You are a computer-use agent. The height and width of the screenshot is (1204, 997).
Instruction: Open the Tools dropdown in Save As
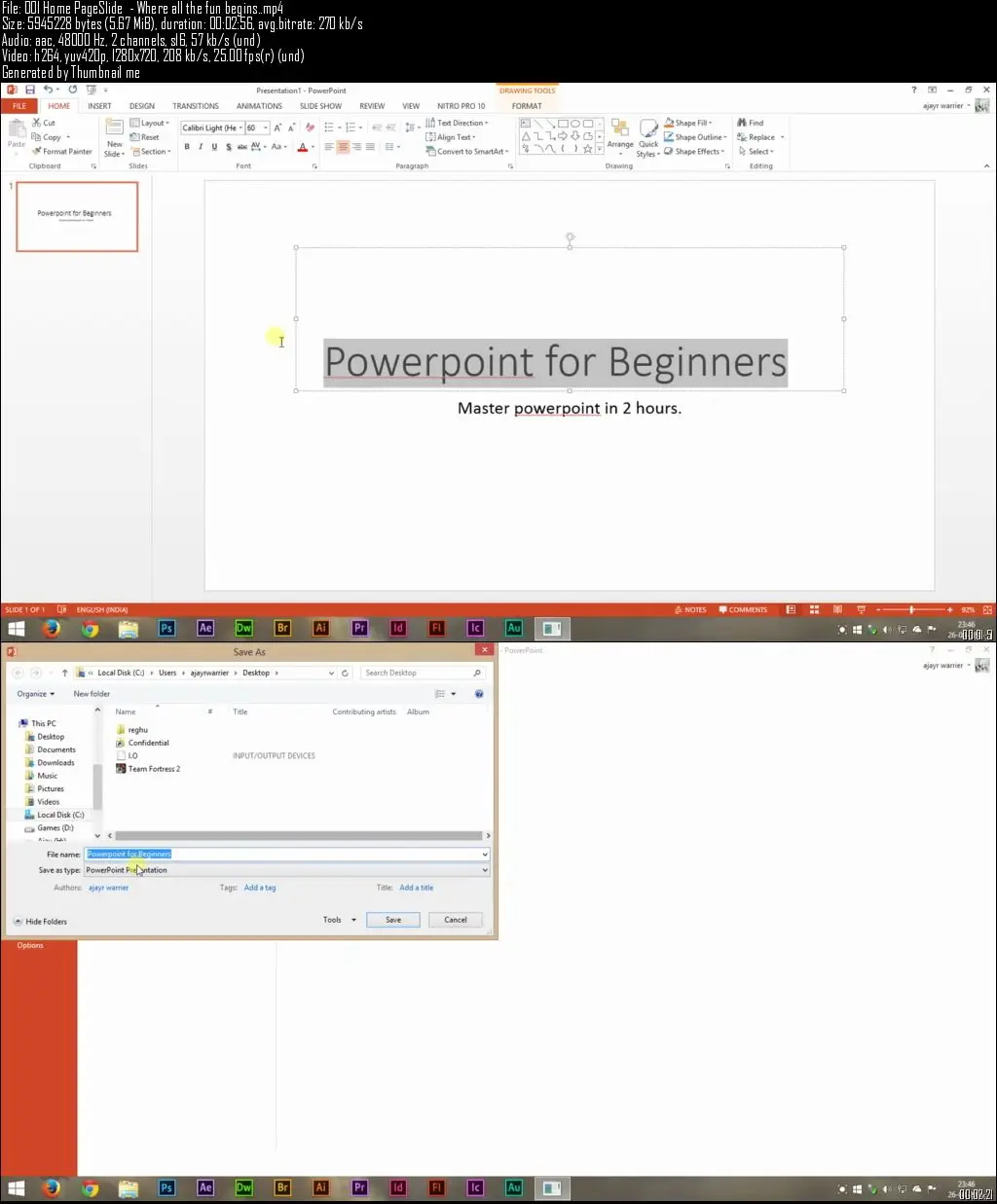pos(340,920)
